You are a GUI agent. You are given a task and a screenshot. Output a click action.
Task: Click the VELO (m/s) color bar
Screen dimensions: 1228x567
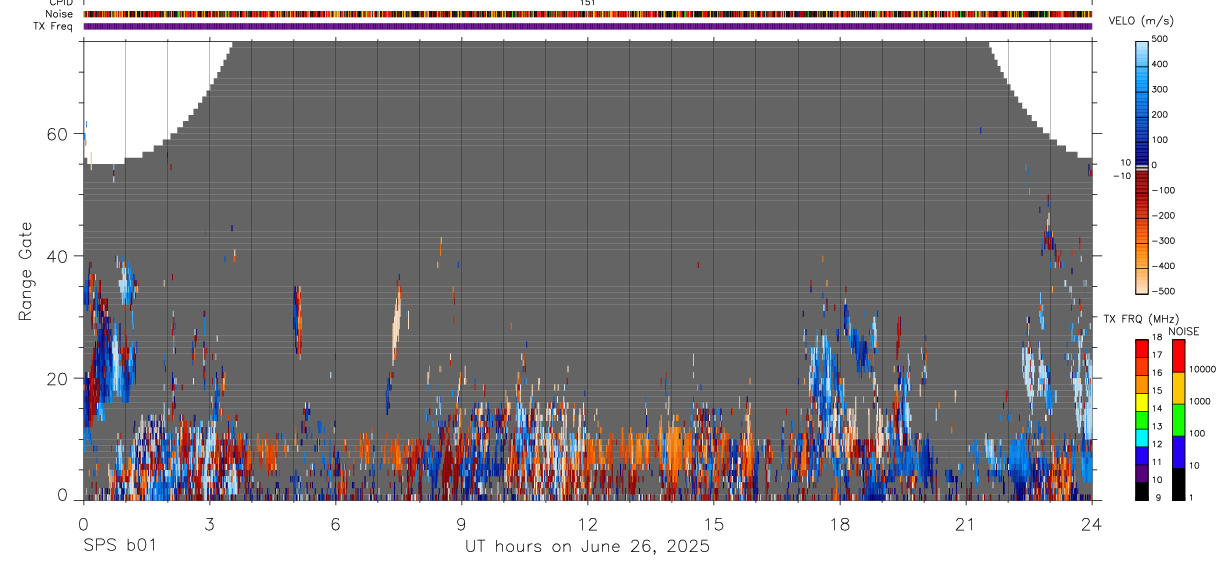coord(1142,166)
